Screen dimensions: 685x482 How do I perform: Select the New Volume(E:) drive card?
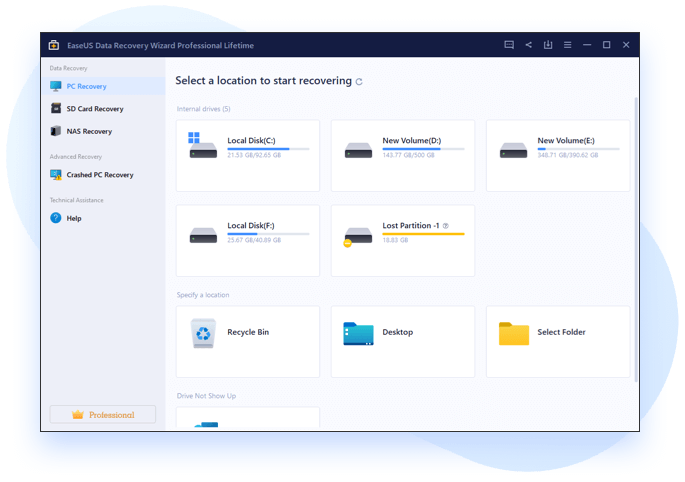558,156
